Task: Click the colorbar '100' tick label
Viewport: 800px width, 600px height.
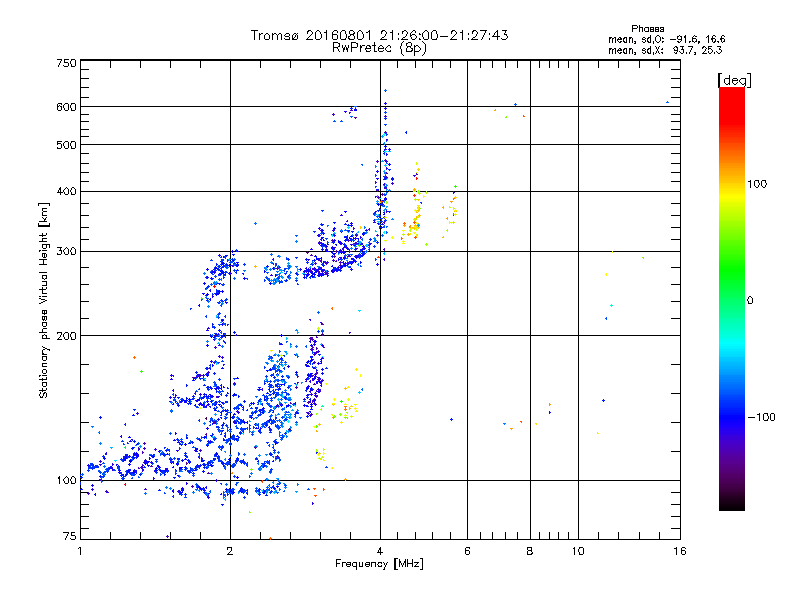Action: pos(757,184)
